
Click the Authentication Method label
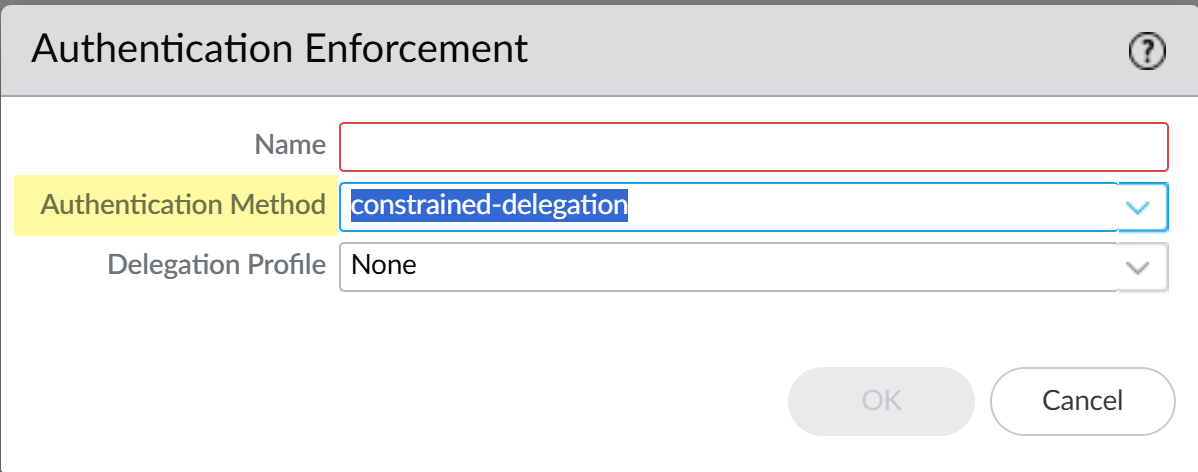pos(183,206)
